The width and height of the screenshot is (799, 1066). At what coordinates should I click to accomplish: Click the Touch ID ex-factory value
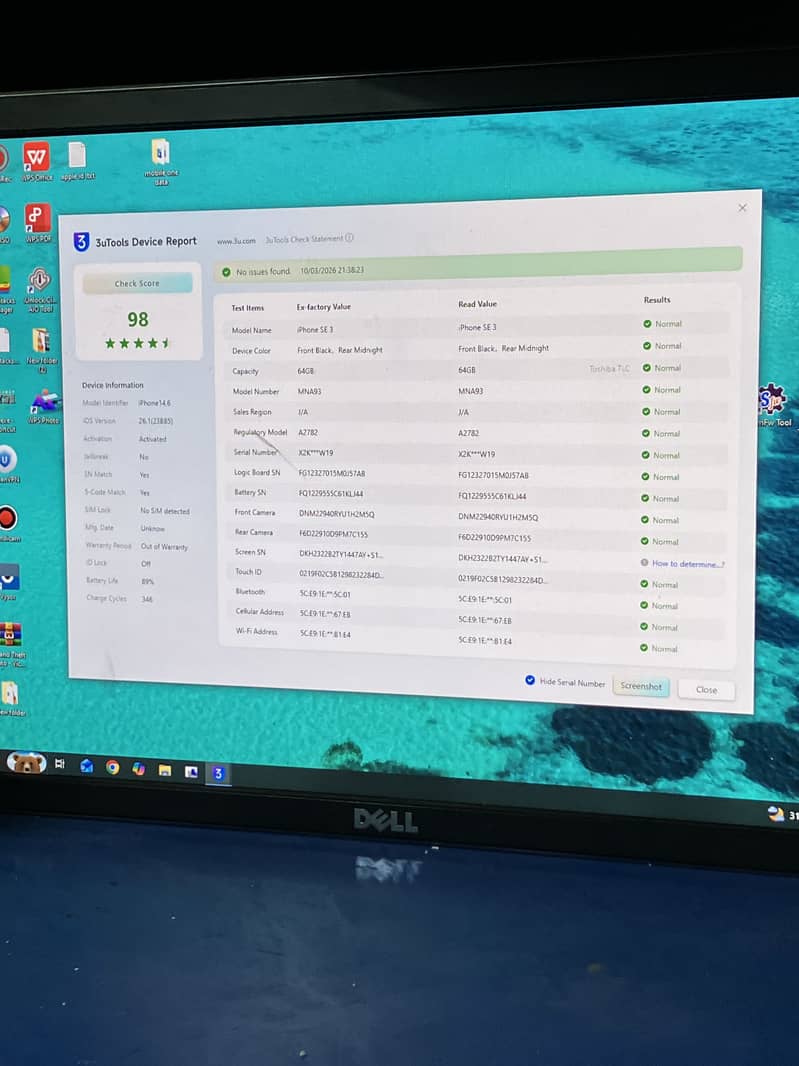[x=342, y=574]
